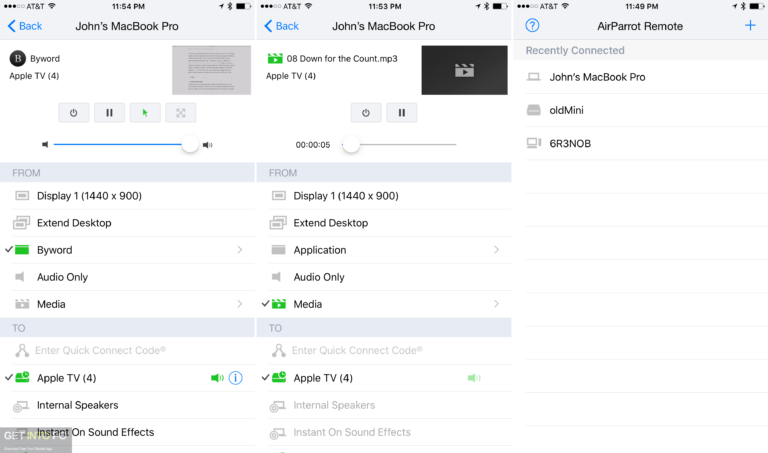The width and height of the screenshot is (768, 453).
Task: Open Apple TV (4) info button
Action: 236,378
